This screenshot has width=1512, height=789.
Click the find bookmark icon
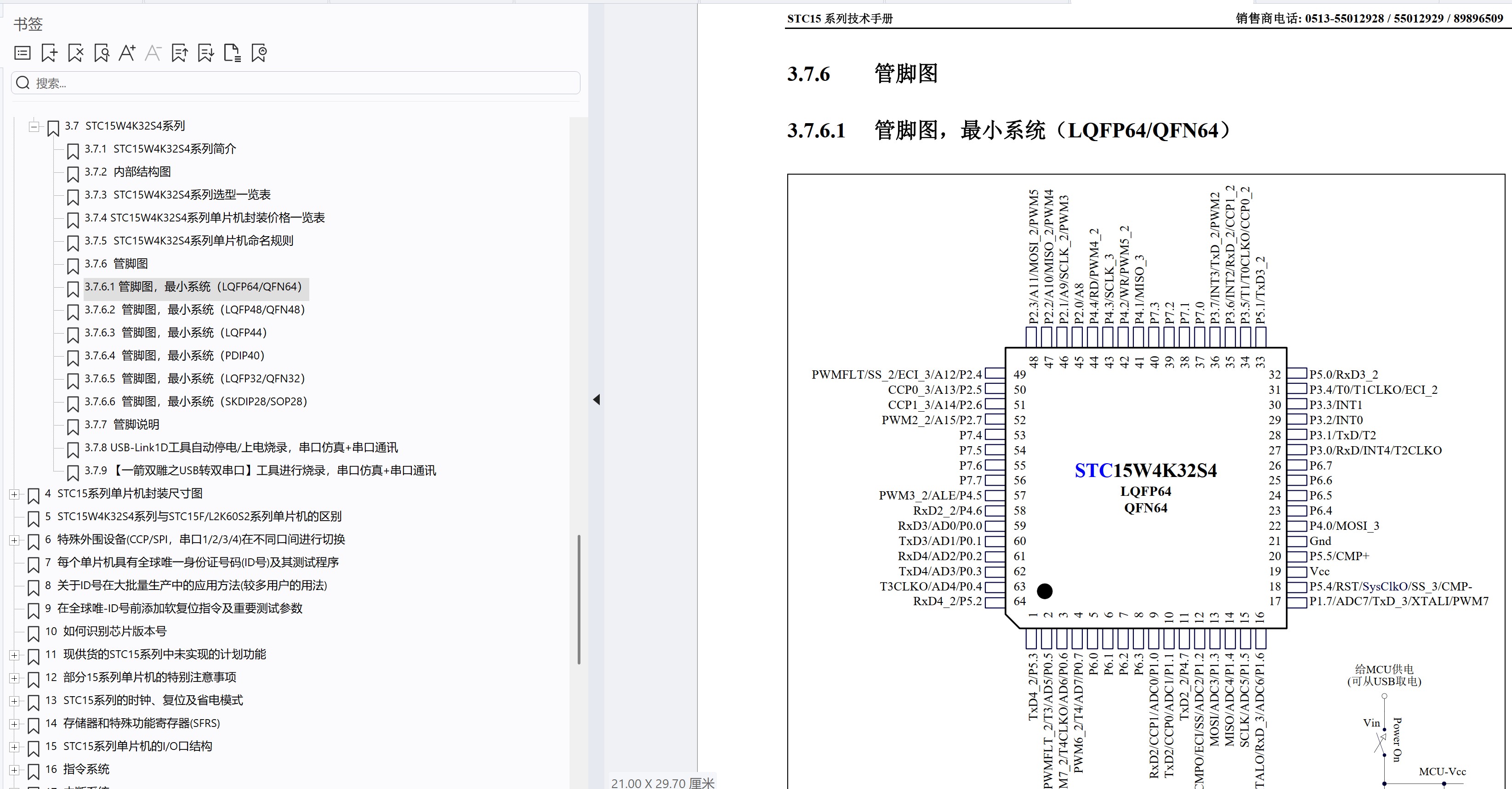102,53
